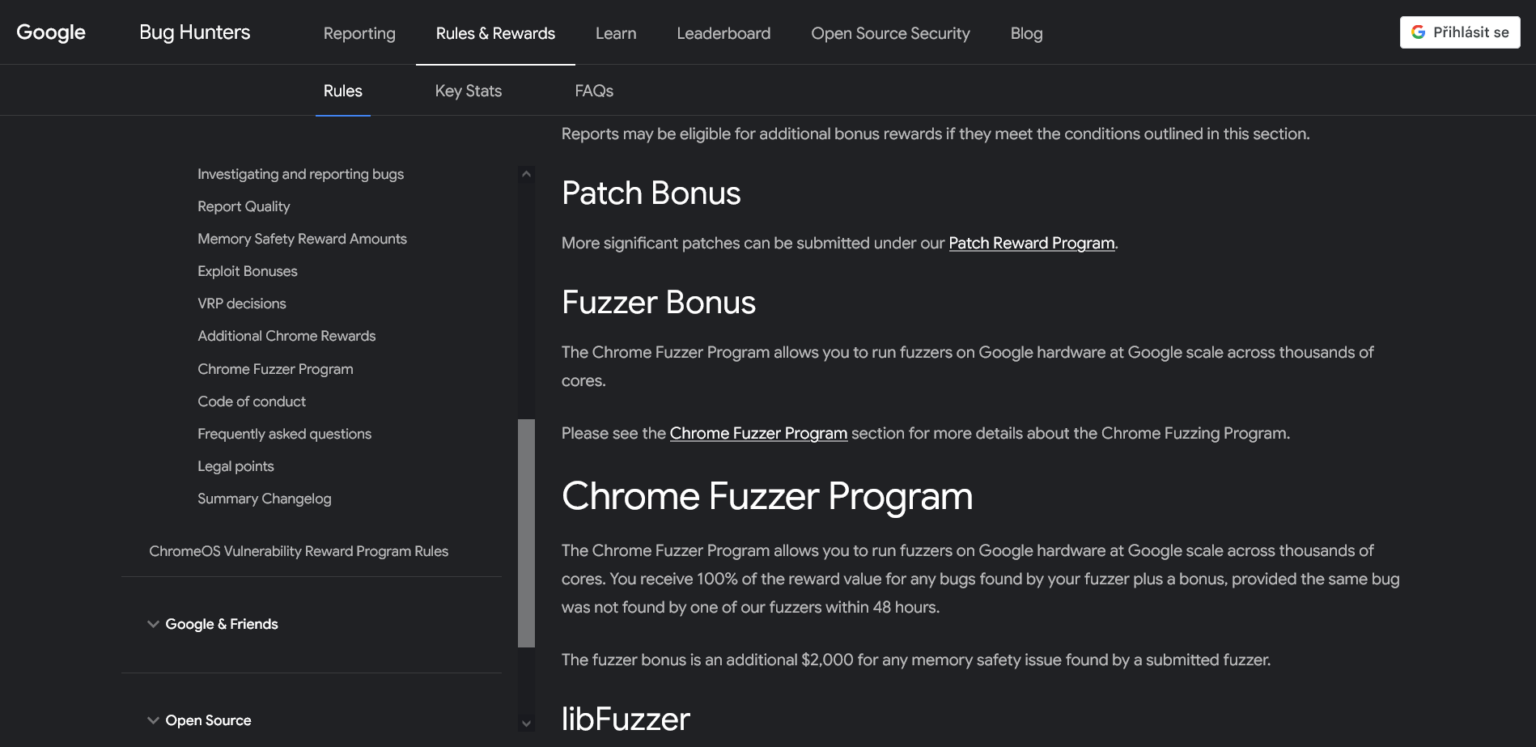This screenshot has height=747, width=1536.
Task: Click the large Chrome Fuzzer Program heading
Action: (767, 496)
